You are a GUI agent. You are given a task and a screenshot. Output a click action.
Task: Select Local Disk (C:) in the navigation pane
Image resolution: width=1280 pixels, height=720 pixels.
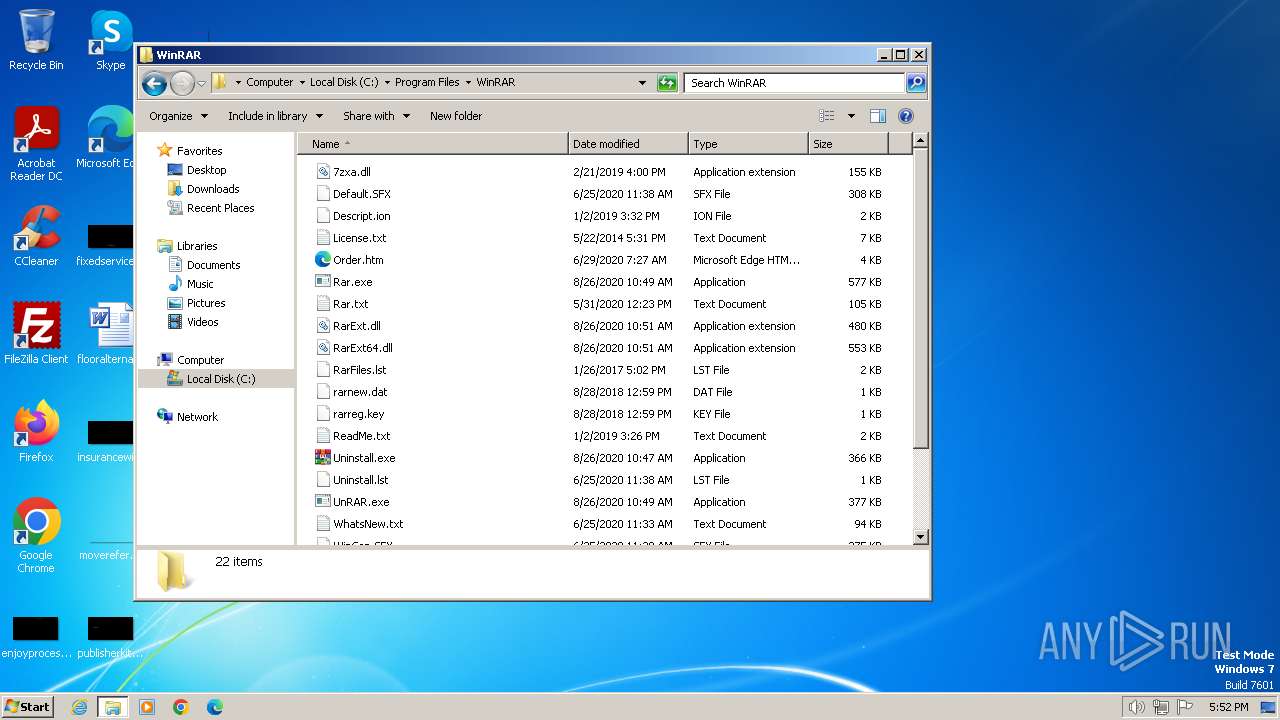click(220, 379)
